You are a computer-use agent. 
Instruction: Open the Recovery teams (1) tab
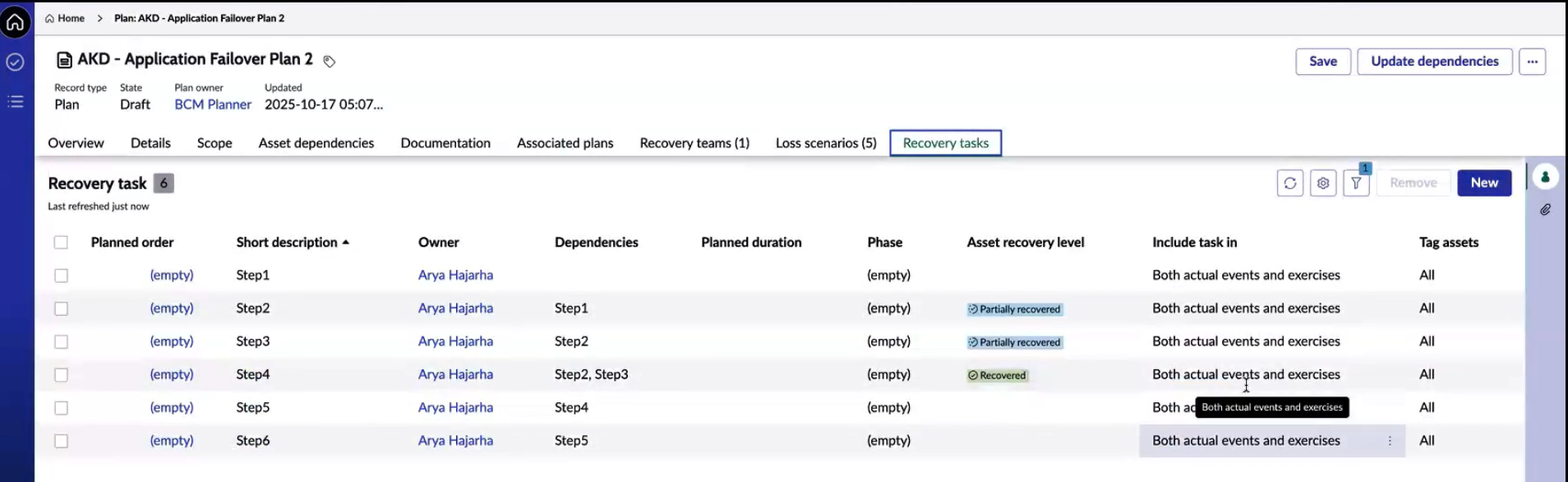pos(694,143)
